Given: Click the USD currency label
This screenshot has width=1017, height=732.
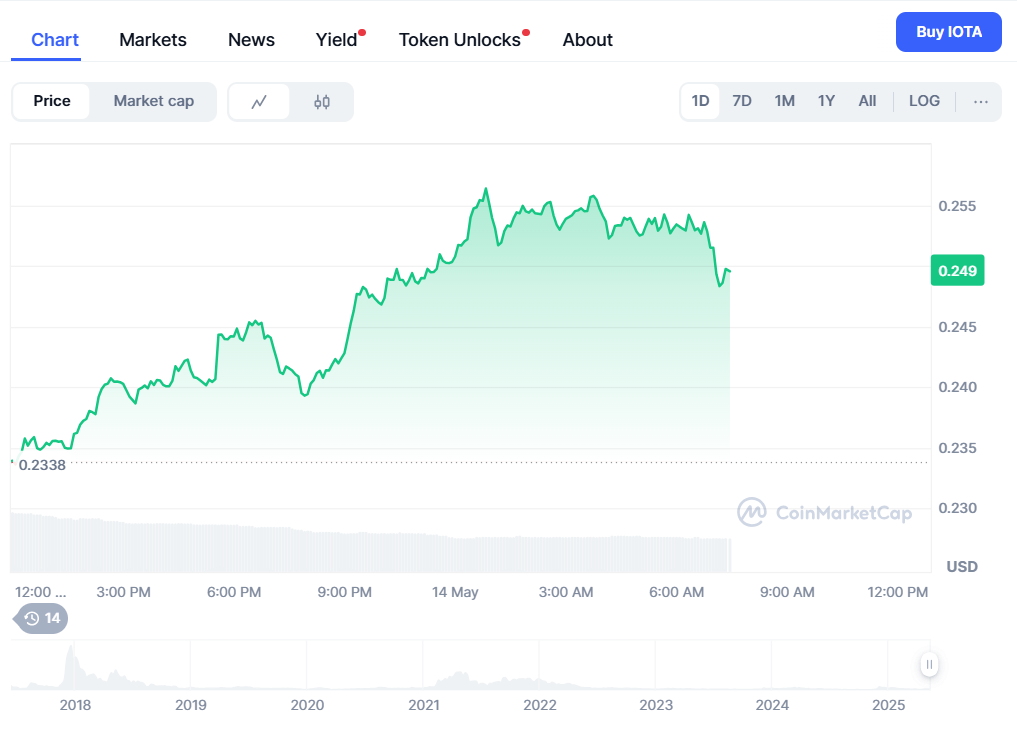Looking at the screenshot, I should click(962, 567).
